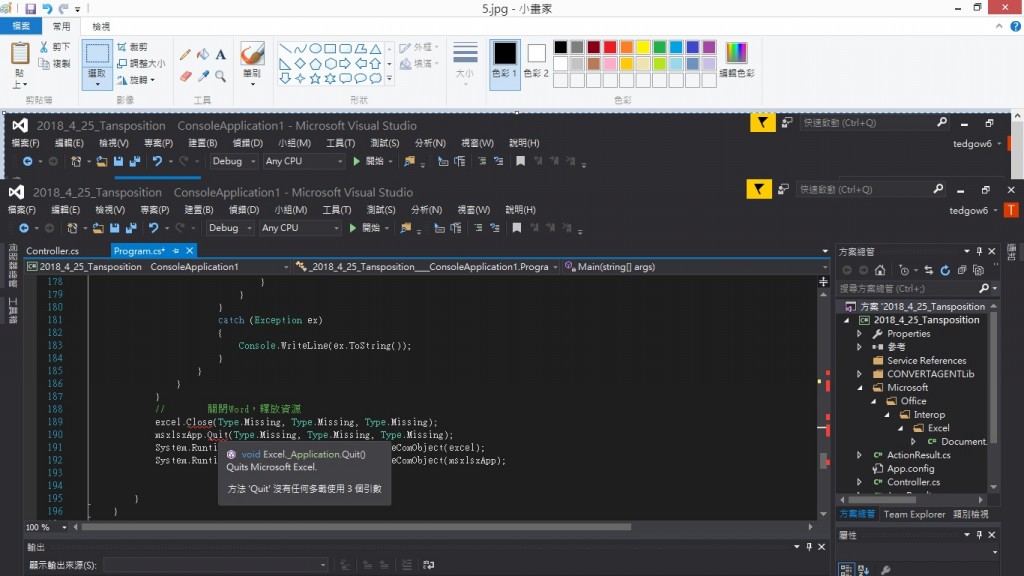
Task: Click bookmark icon in lower Visual Studio toolbar
Action: (x=517, y=228)
